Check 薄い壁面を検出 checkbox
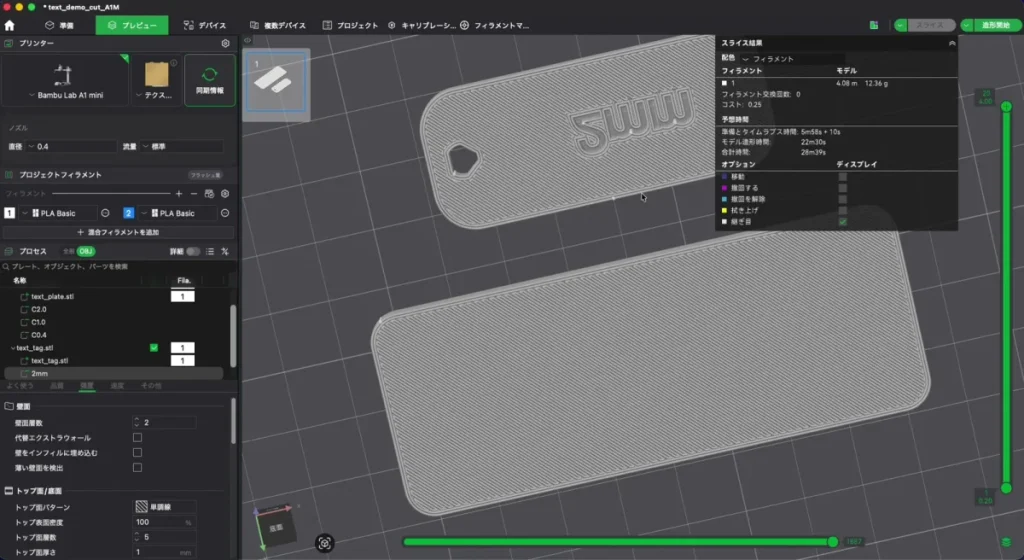 click(137, 467)
